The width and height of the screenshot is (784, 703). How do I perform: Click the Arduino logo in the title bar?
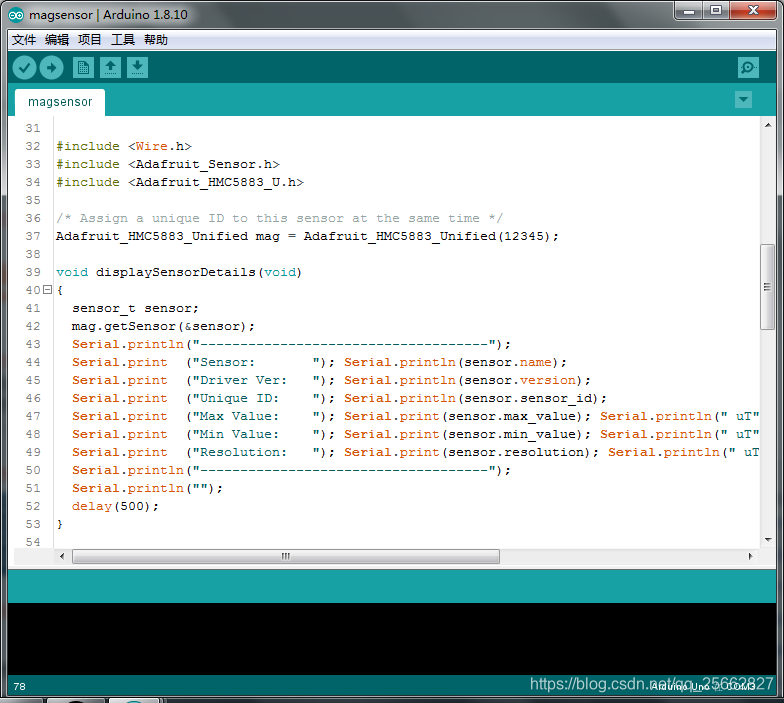(16, 15)
